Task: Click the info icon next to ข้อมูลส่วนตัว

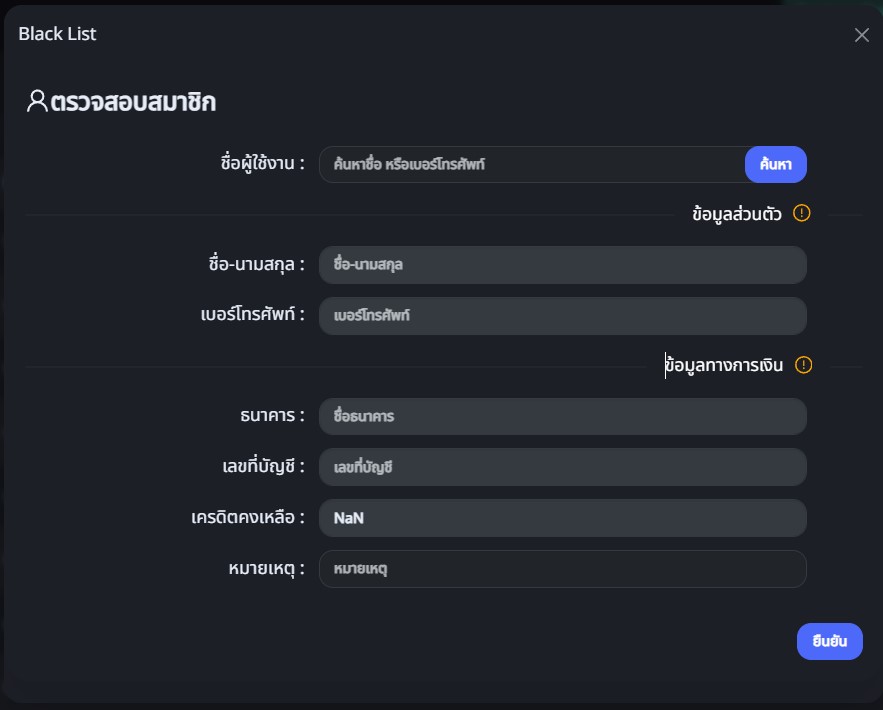Action: [801, 213]
